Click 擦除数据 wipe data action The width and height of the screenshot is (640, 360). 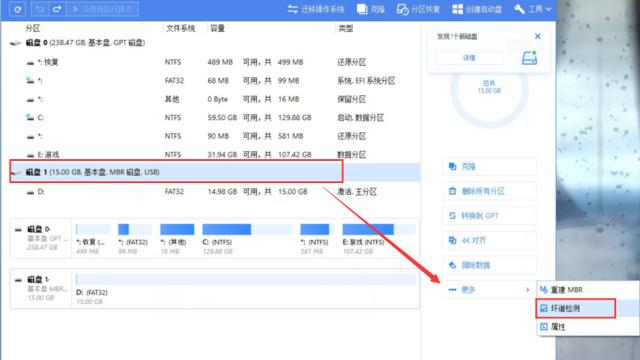click(489, 265)
